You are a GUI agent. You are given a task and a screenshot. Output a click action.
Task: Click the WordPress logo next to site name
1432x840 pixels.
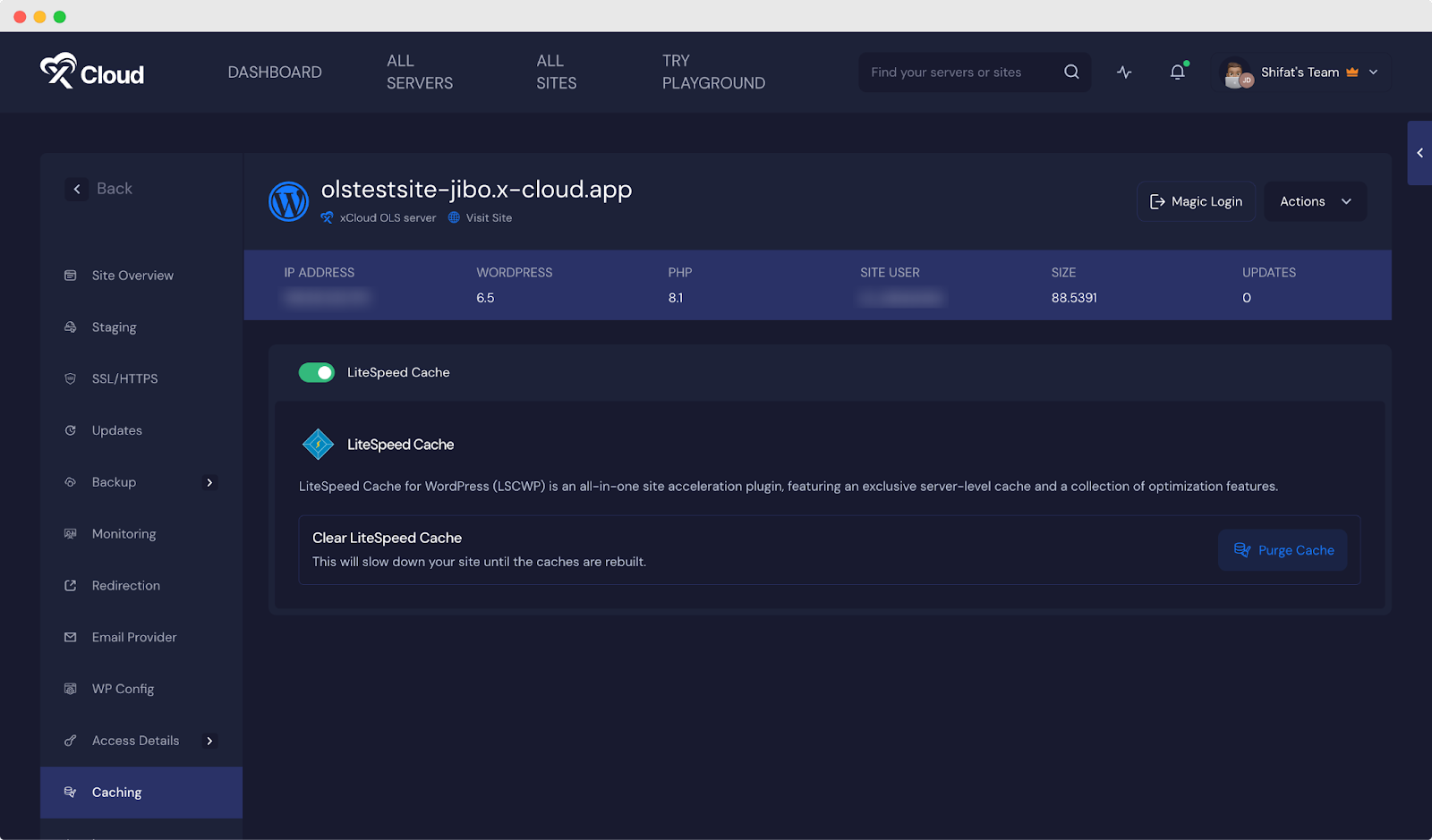click(x=288, y=201)
